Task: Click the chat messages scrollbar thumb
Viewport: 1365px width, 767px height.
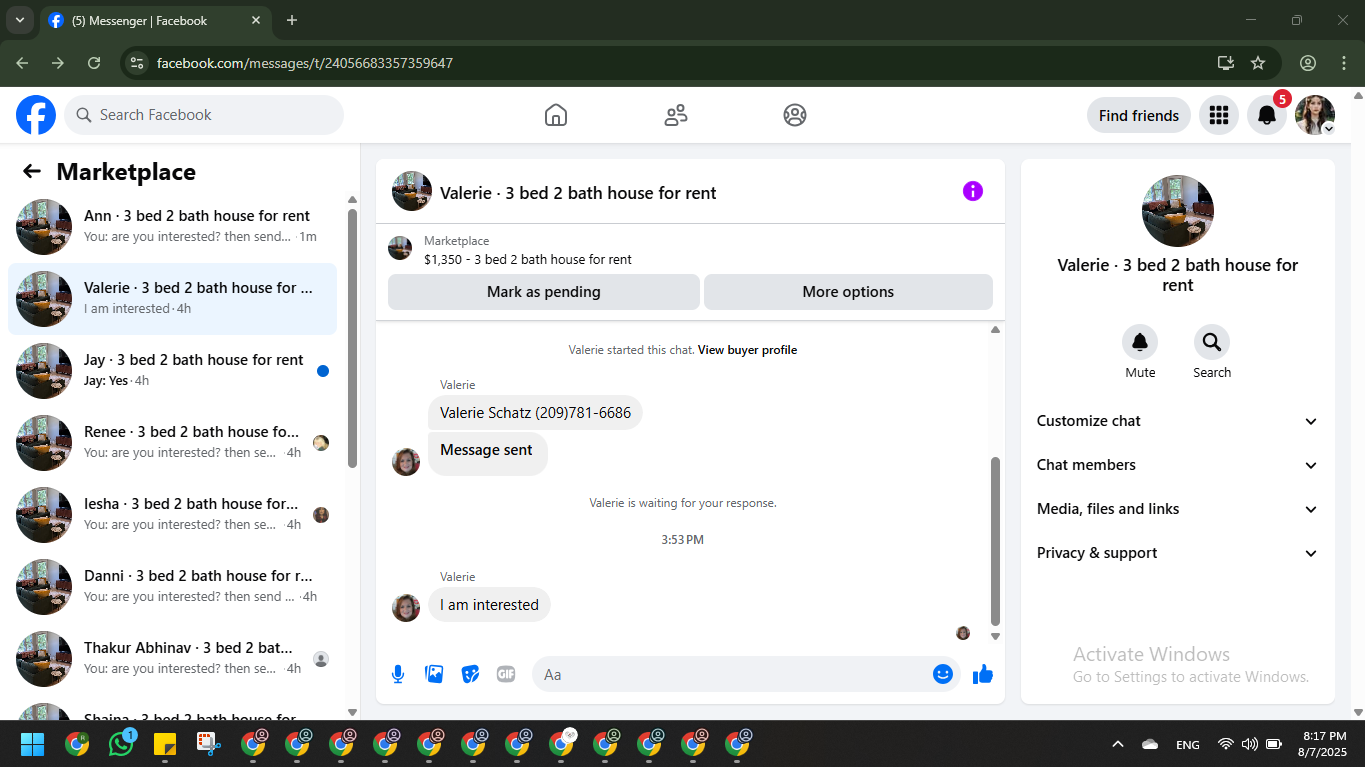Action: click(995, 541)
